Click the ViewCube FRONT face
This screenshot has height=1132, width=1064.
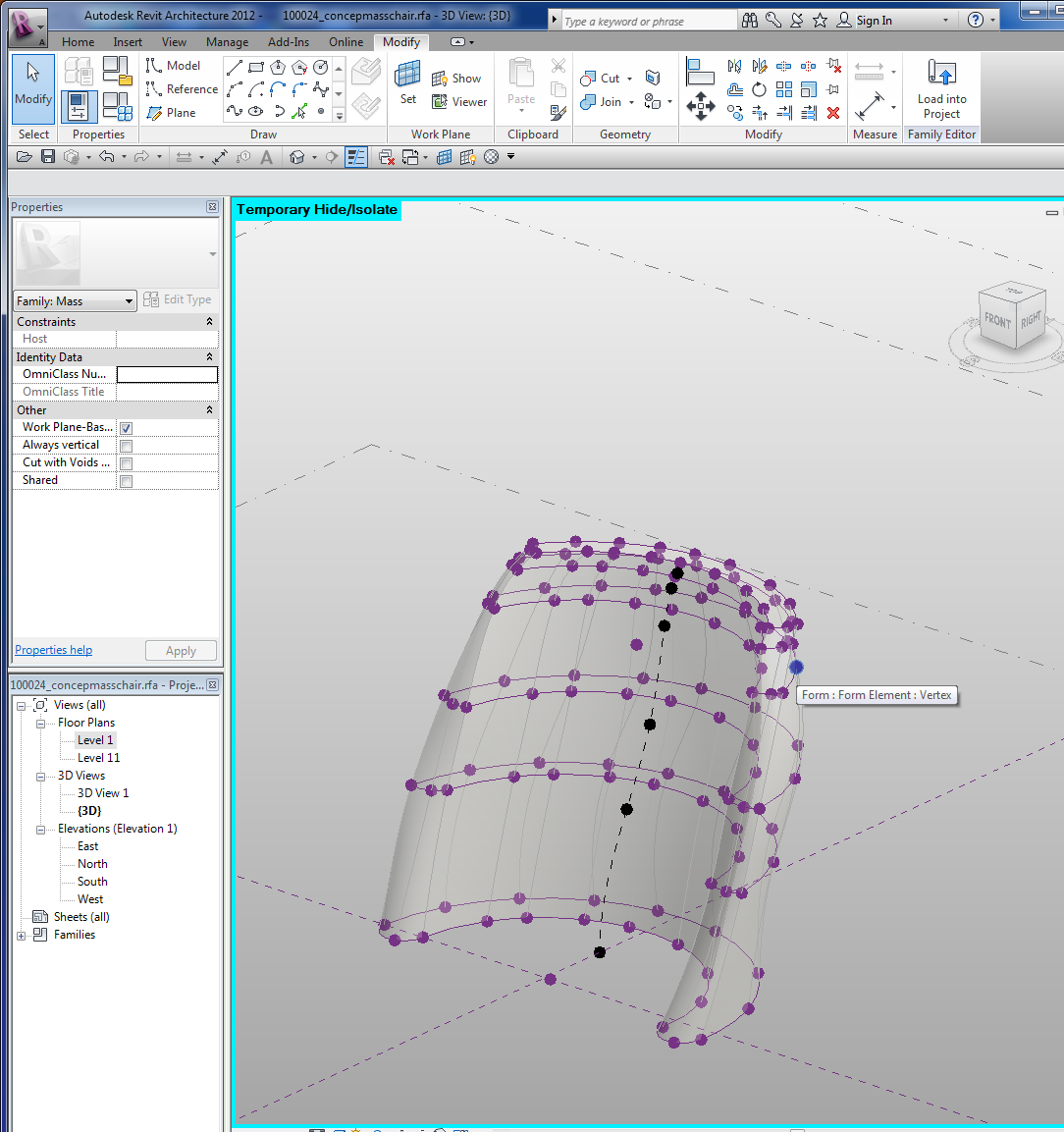point(997,321)
